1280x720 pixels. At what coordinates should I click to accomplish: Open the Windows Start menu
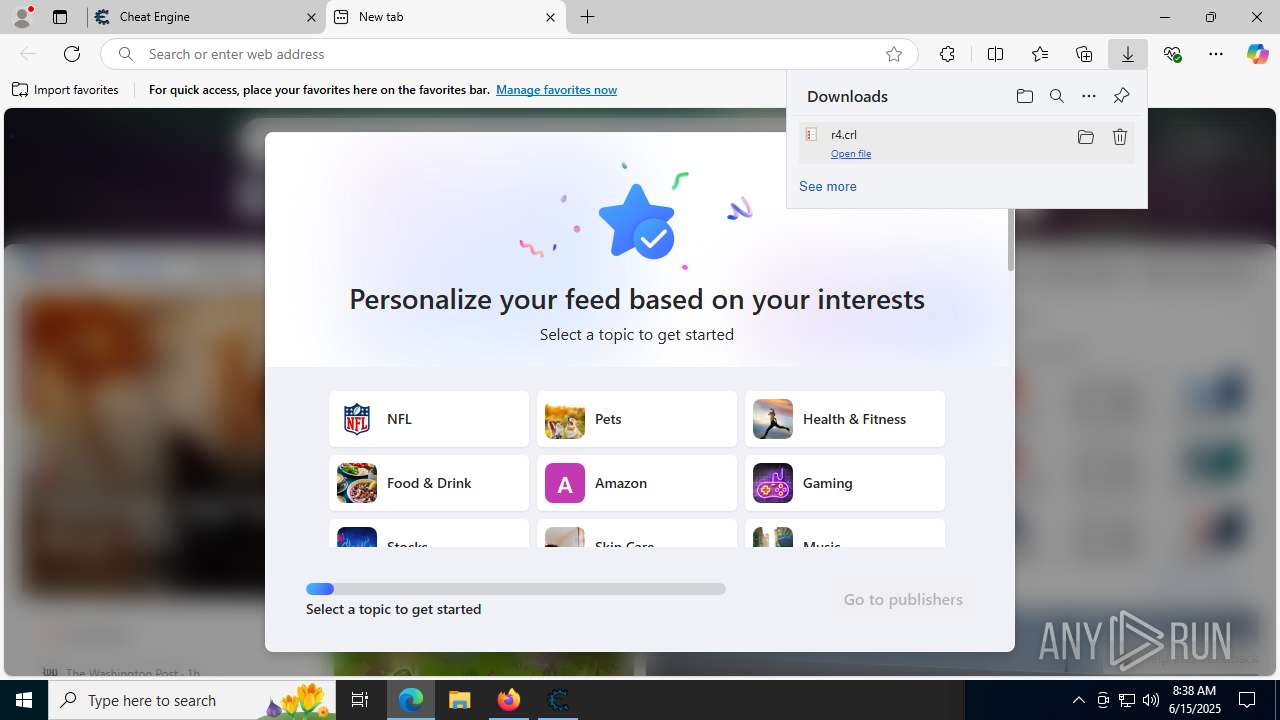click(24, 700)
